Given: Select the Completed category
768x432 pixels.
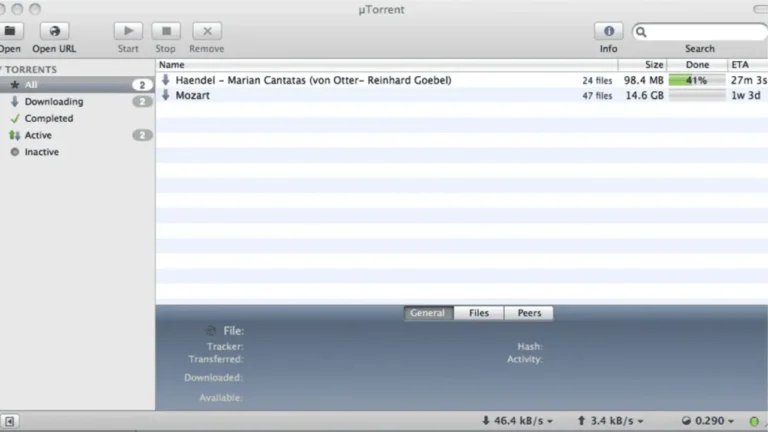Looking at the screenshot, I should pos(77,118).
